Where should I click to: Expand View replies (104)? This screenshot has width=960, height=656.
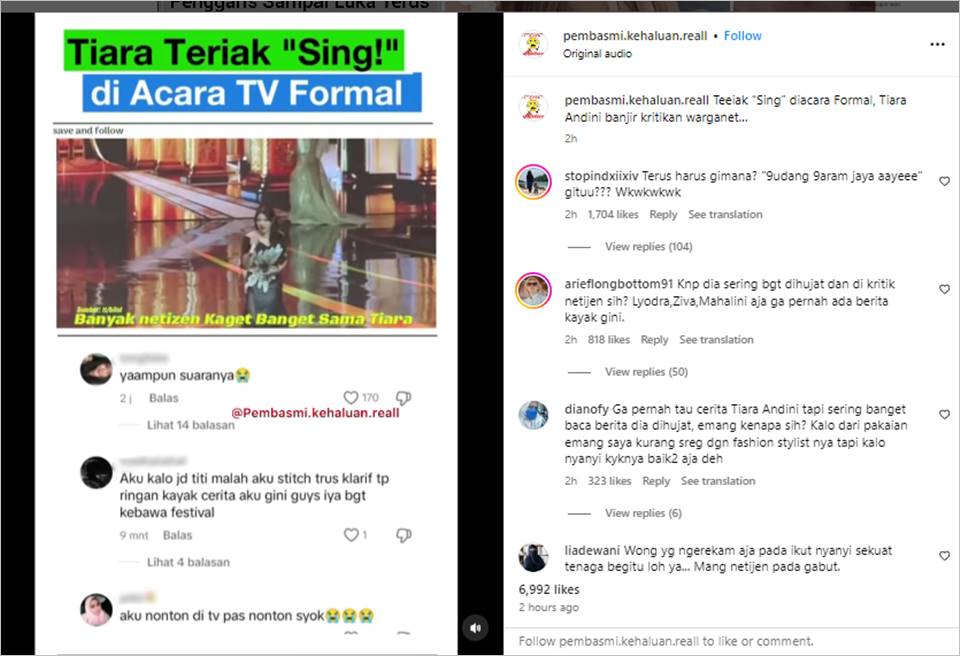point(648,246)
